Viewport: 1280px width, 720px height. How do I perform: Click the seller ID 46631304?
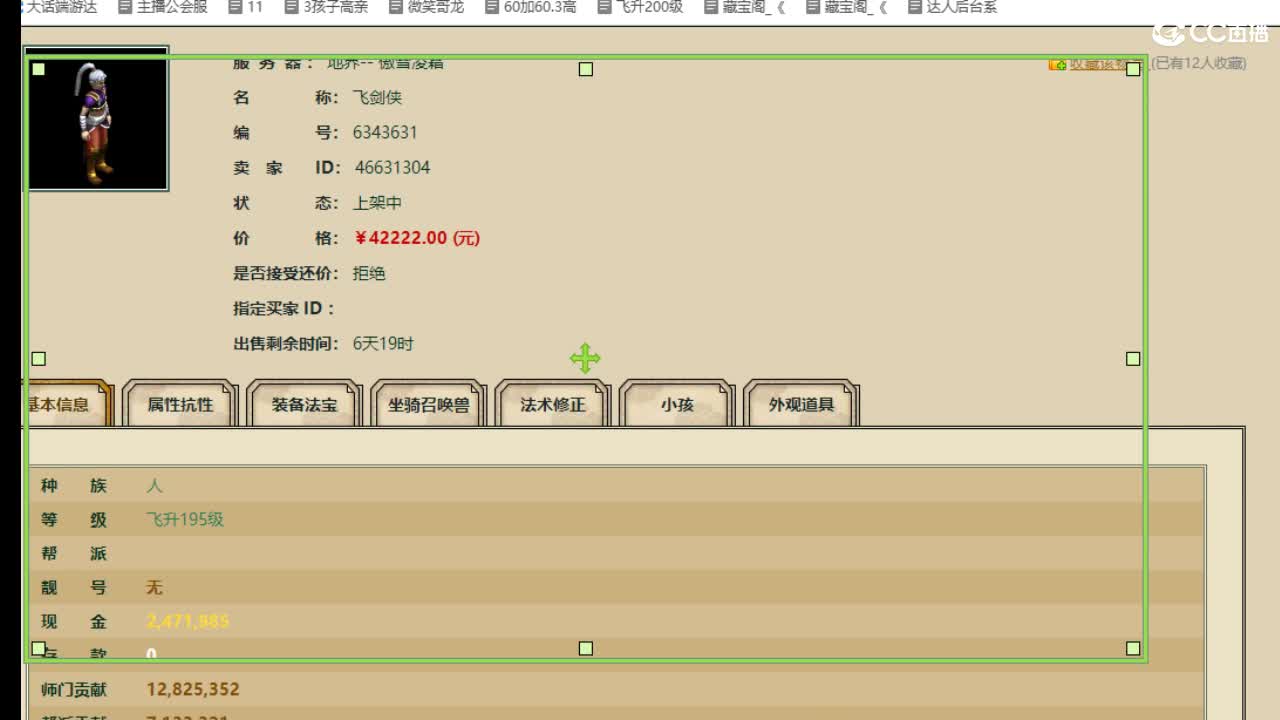[392, 168]
